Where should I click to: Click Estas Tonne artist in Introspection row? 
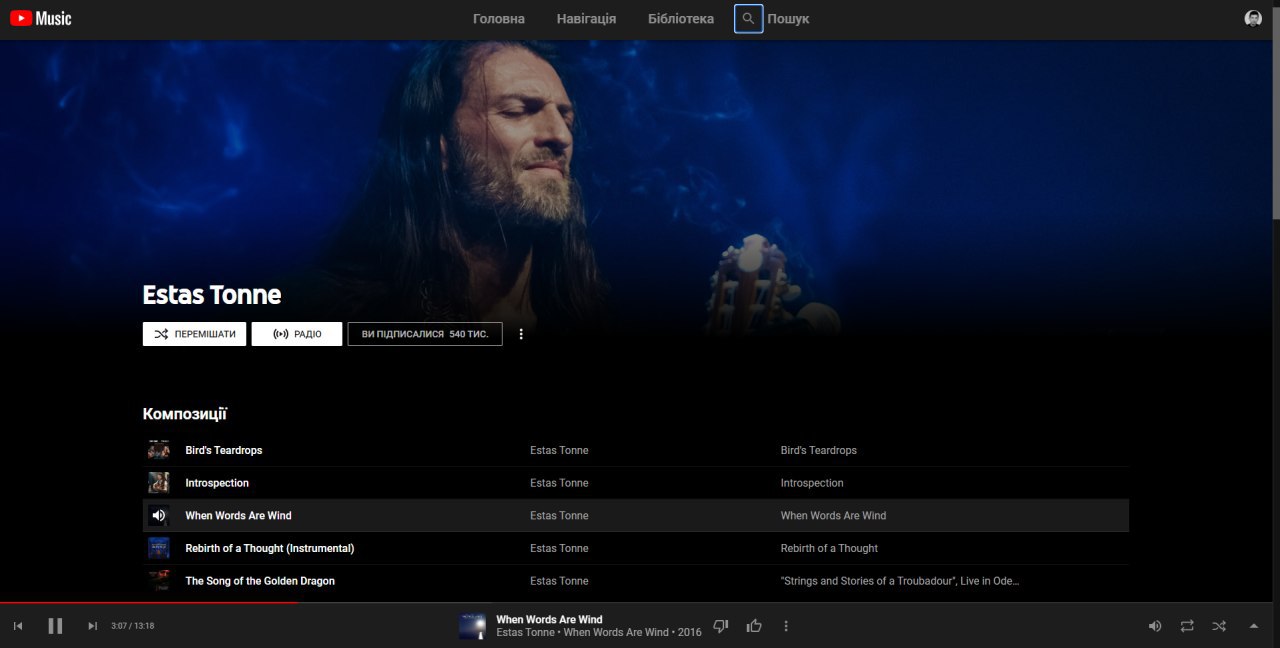click(x=559, y=483)
